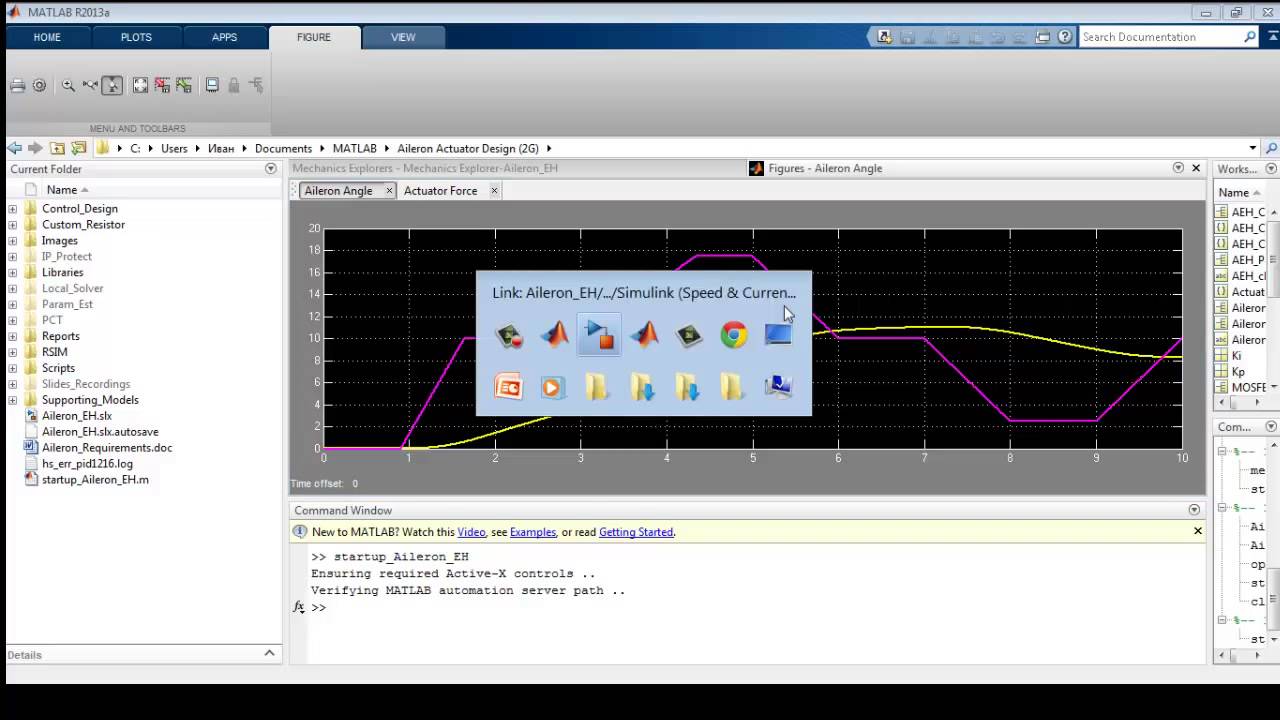This screenshot has height=720, width=1280.
Task: Print the scope figure from the toolbar
Action: click(x=17, y=86)
